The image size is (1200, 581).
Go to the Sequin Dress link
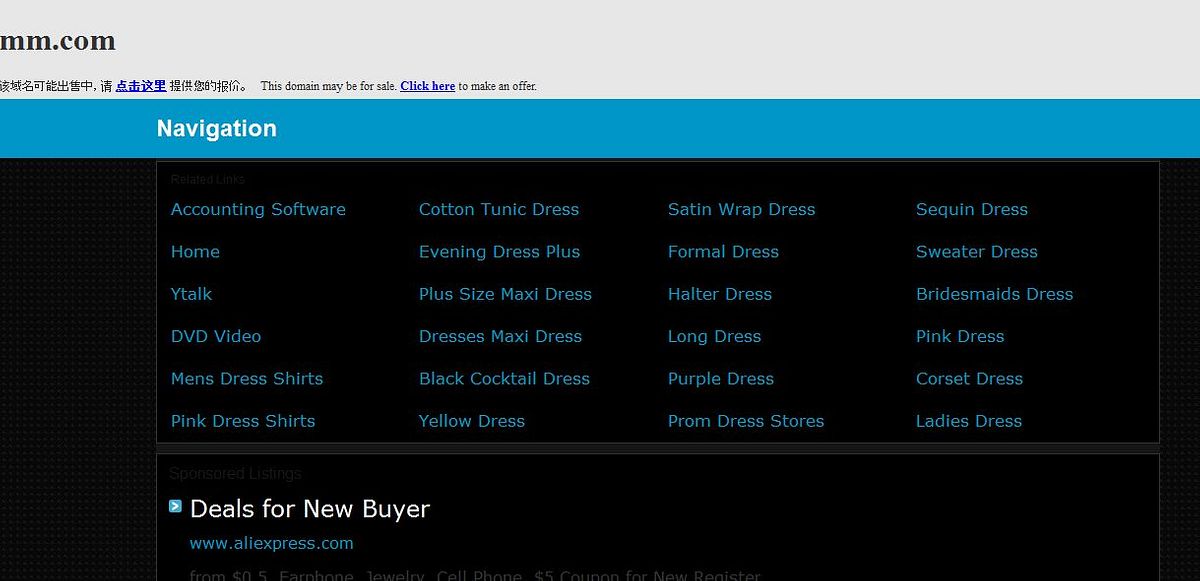(971, 210)
